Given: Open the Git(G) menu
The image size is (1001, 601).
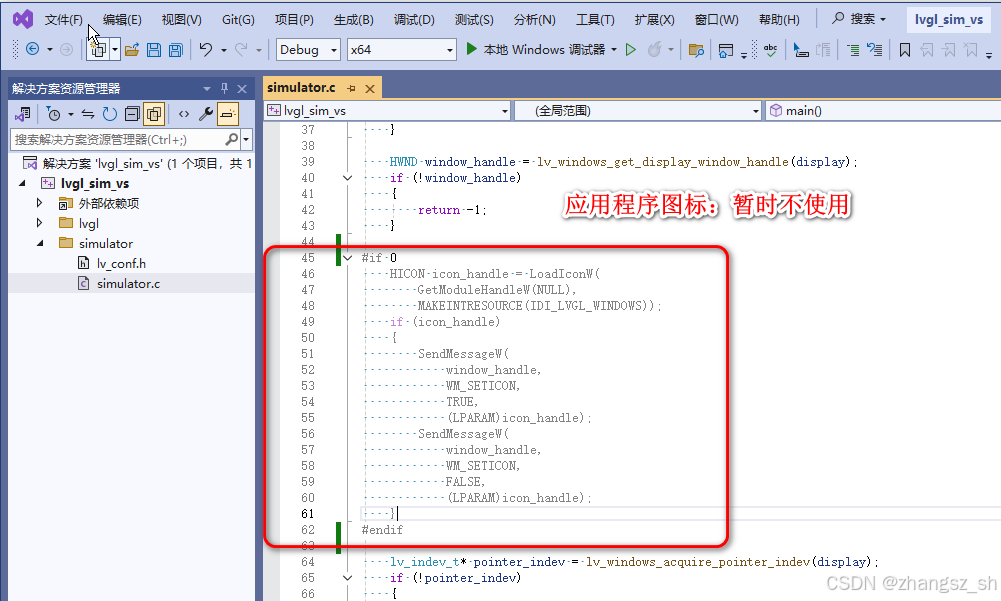Looking at the screenshot, I should [x=238, y=20].
